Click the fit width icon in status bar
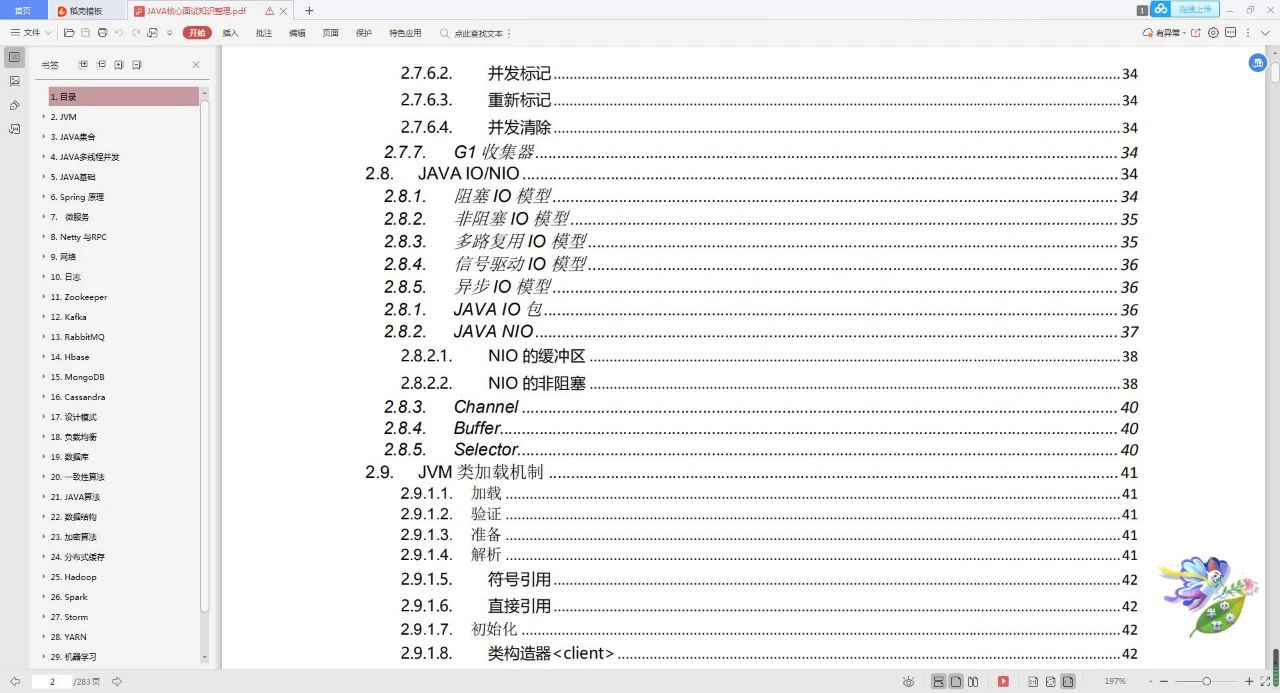This screenshot has height=693, width=1280. [x=1068, y=681]
